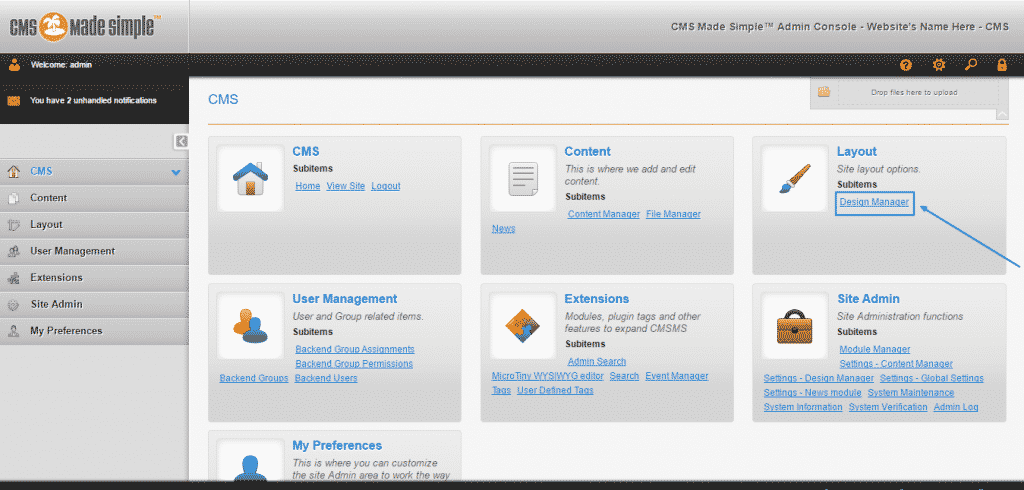Click the notifications icon in the sidebar
1024x490 pixels.
pyautogui.click(x=14, y=101)
